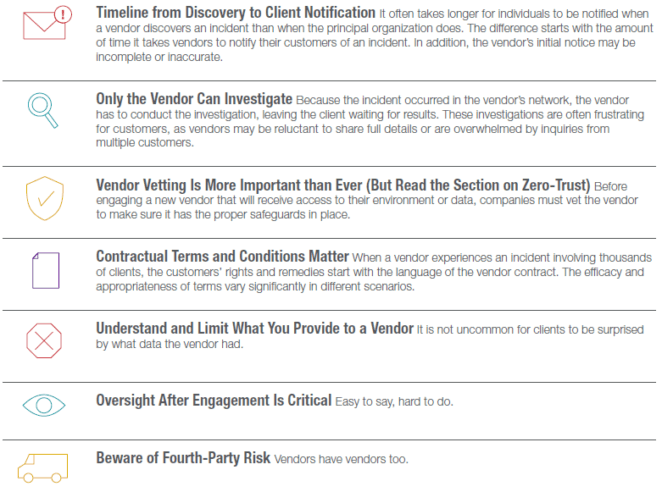
Task: Click the text 'proper safeguards in place'
Action: coord(282,215)
